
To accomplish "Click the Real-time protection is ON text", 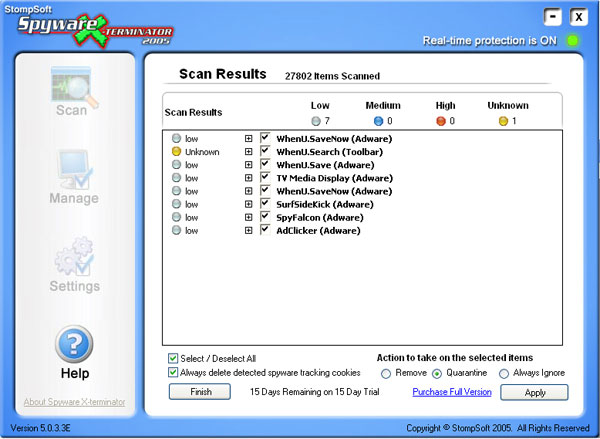I will tap(489, 41).
